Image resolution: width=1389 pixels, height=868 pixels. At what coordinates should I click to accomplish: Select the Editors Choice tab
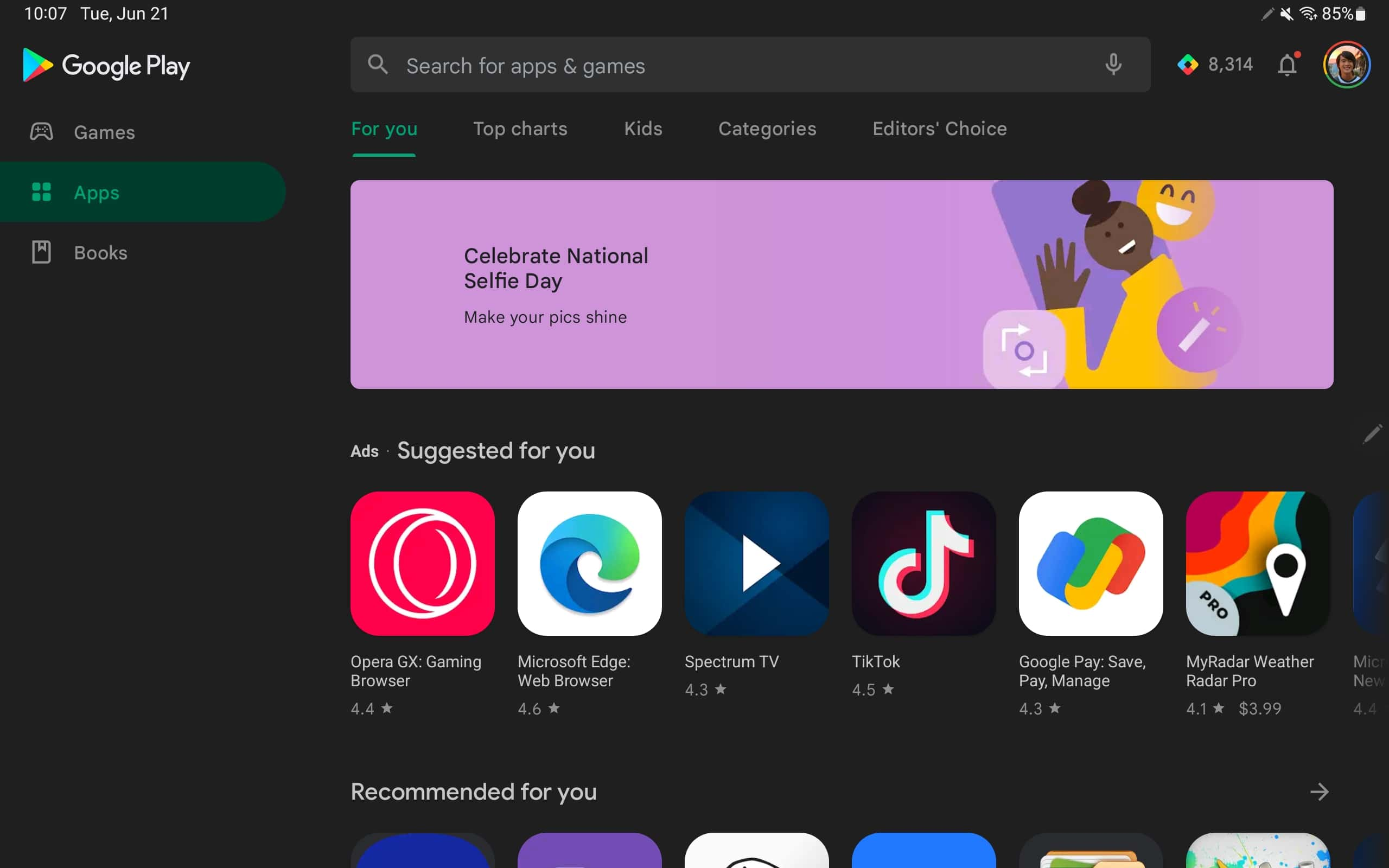click(x=939, y=128)
